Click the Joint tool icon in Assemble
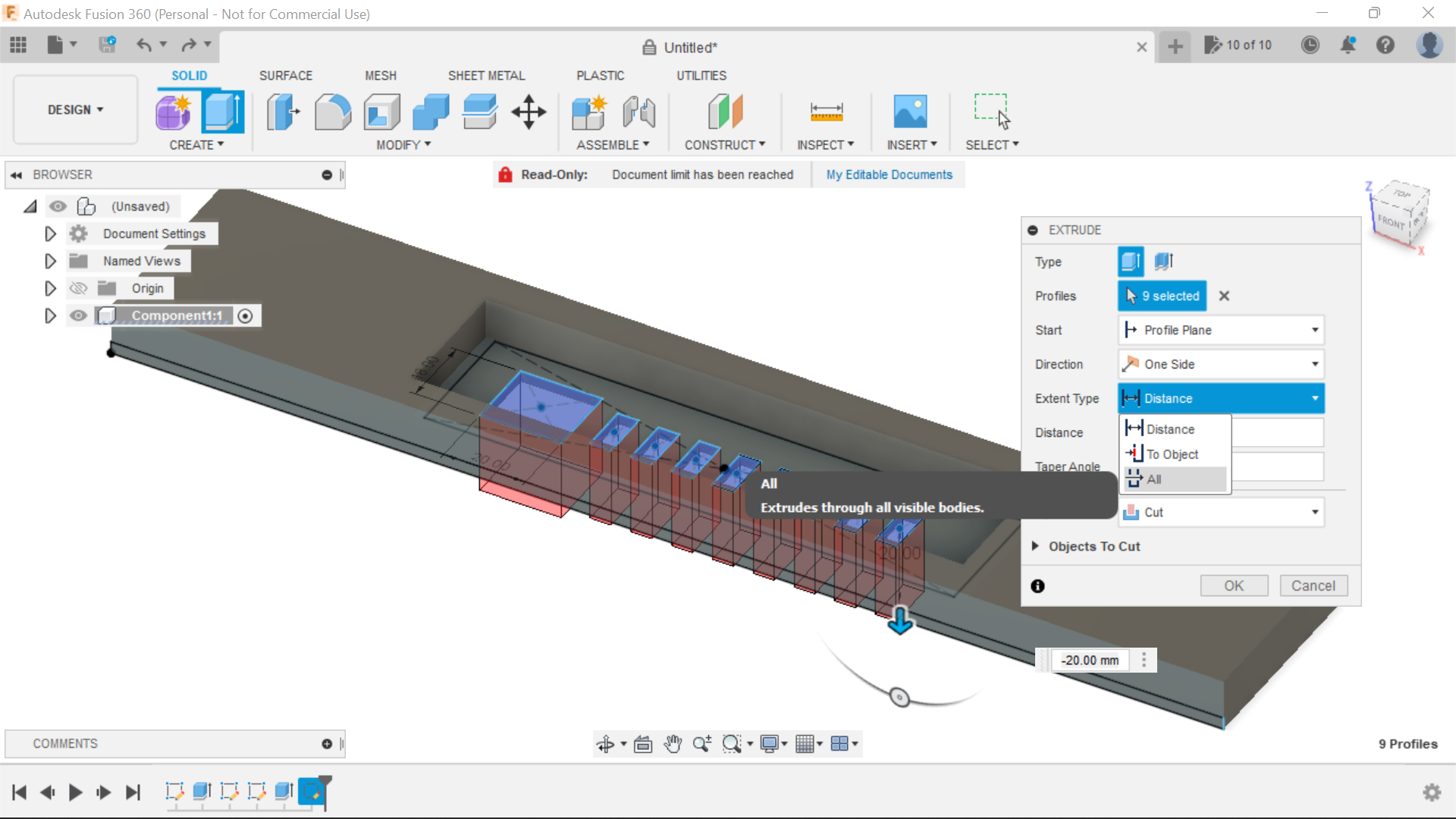The width and height of the screenshot is (1456, 819). click(x=639, y=112)
